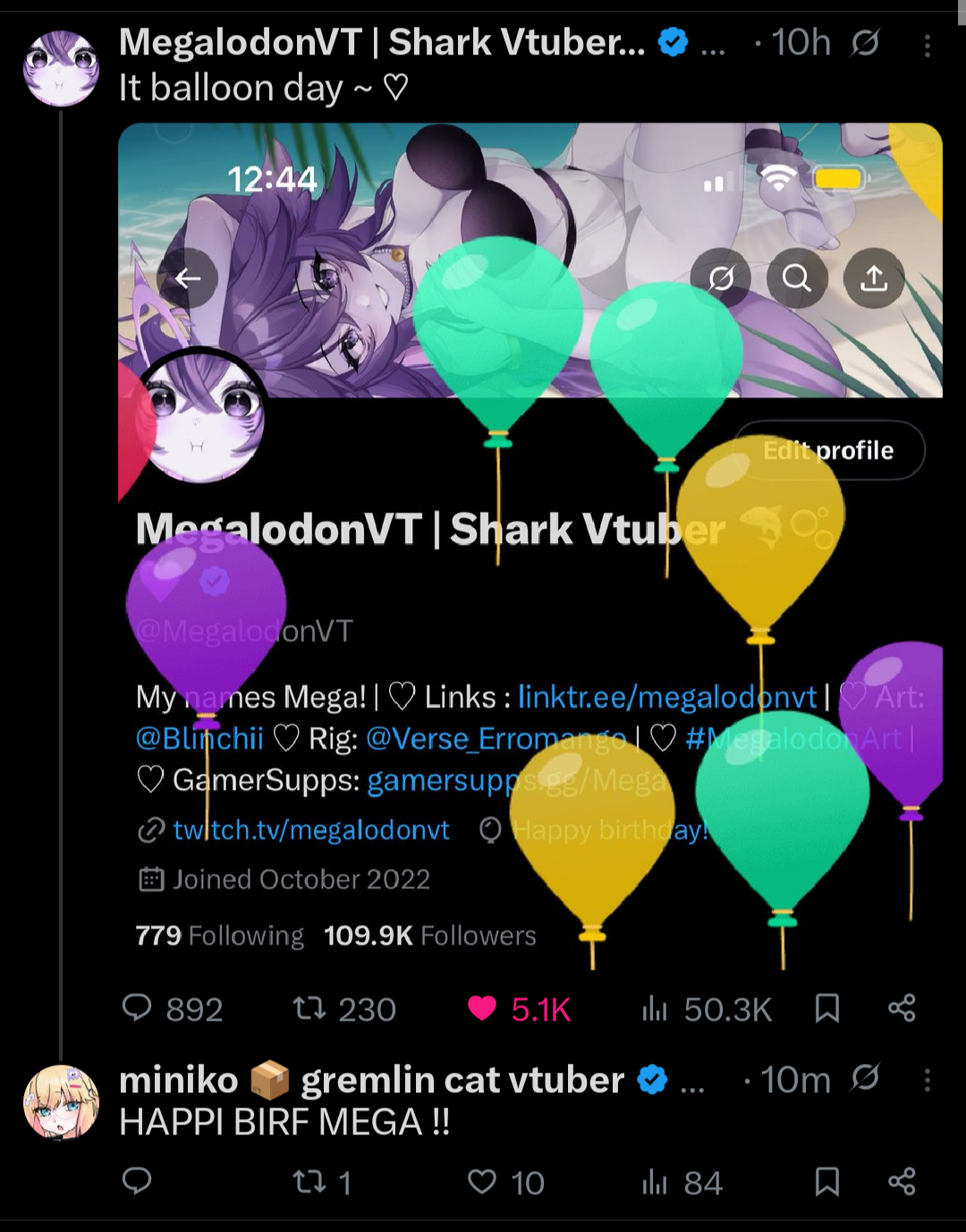Open MegalodonVT's profile avatar

[61, 68]
